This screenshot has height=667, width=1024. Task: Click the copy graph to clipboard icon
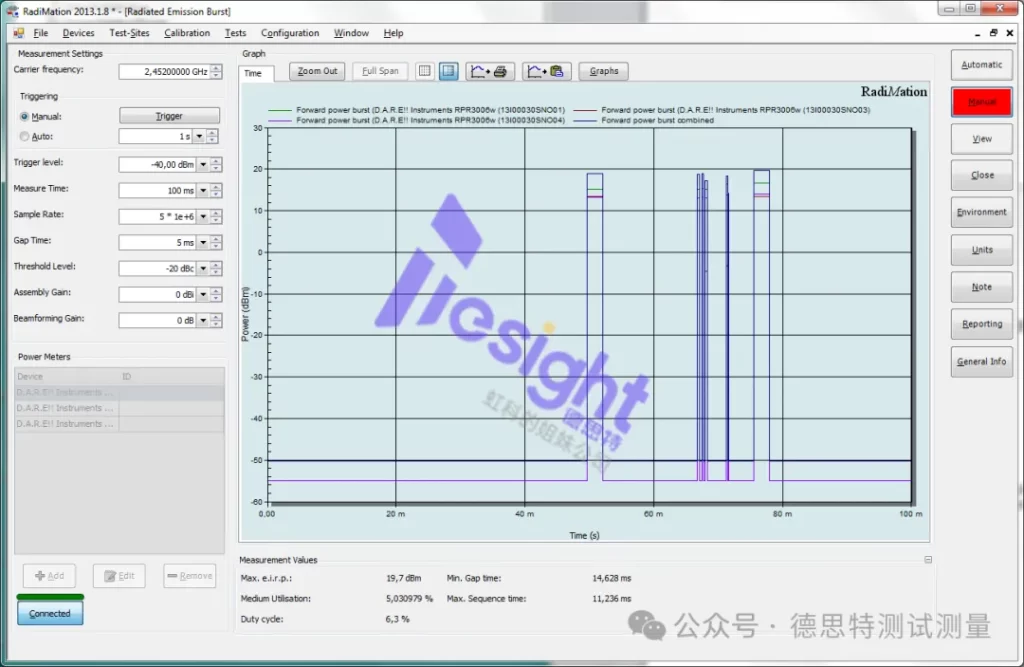548,71
